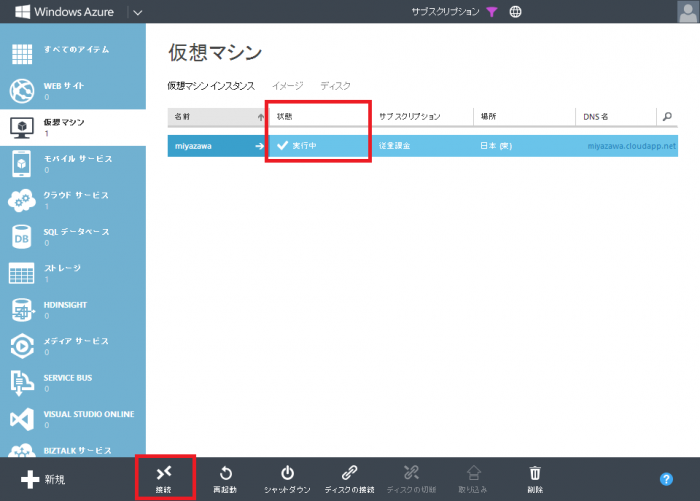Open HDINSIGHT sidebar icon
Viewport: 700px width, 501px height.
(22, 310)
